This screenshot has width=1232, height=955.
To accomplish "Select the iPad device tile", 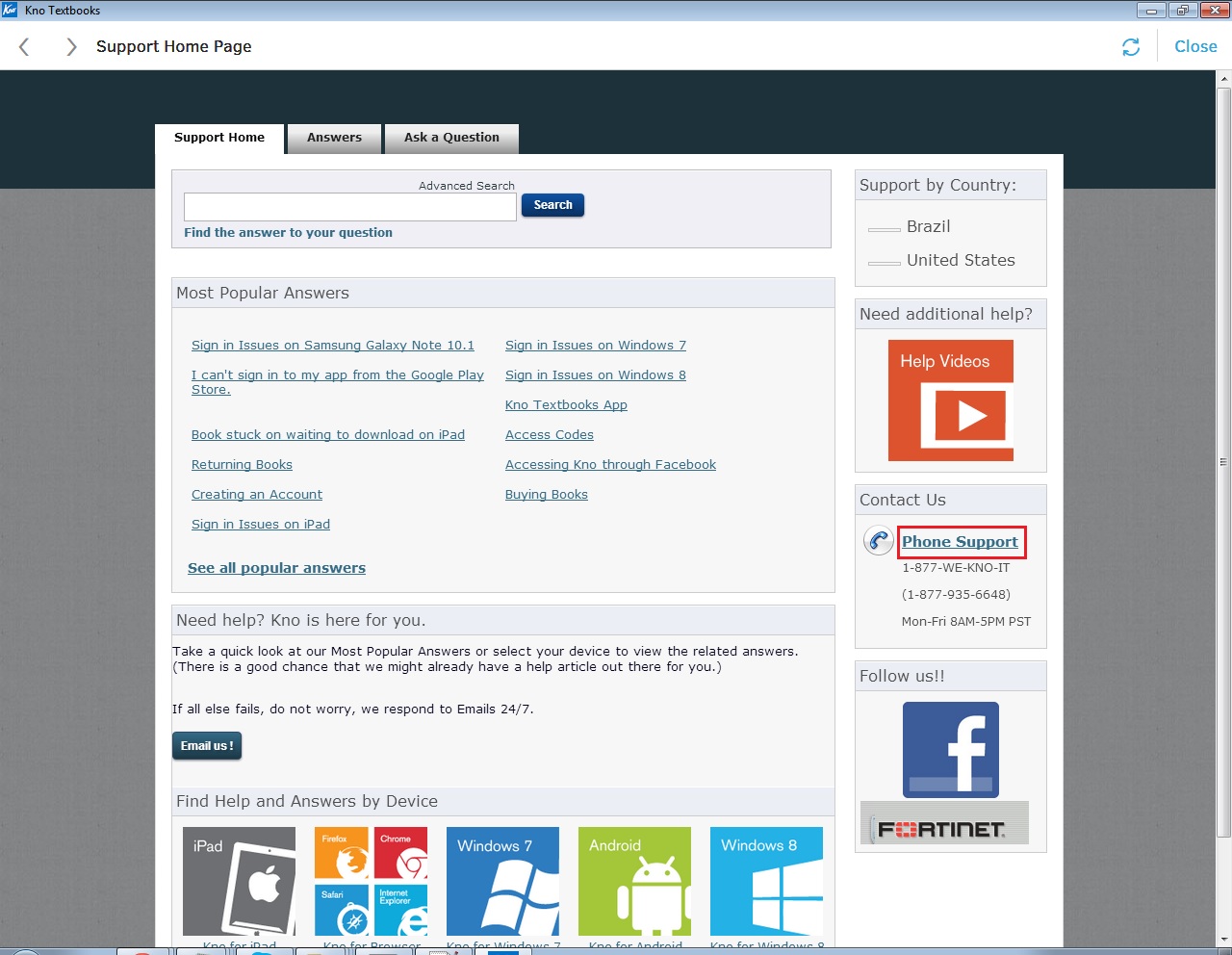I will pyautogui.click(x=240, y=881).
